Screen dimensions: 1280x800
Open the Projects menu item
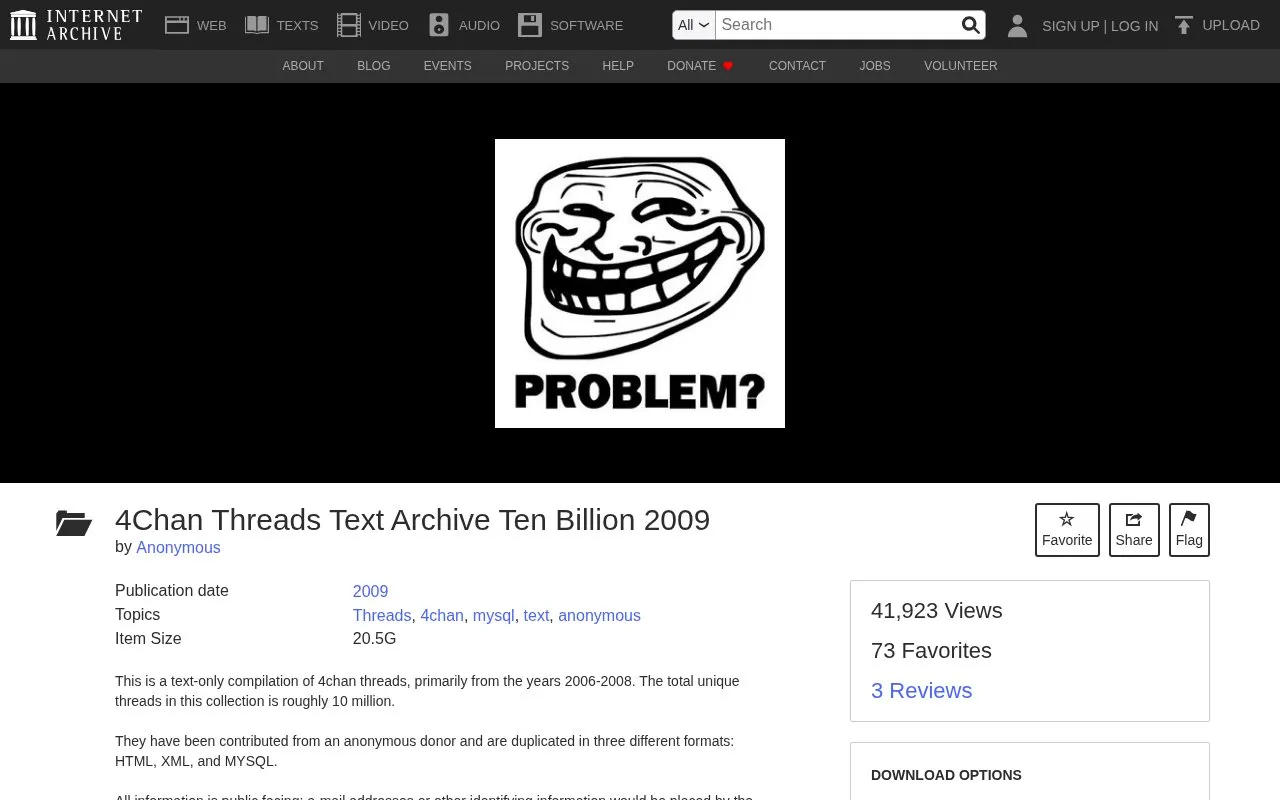tap(537, 66)
